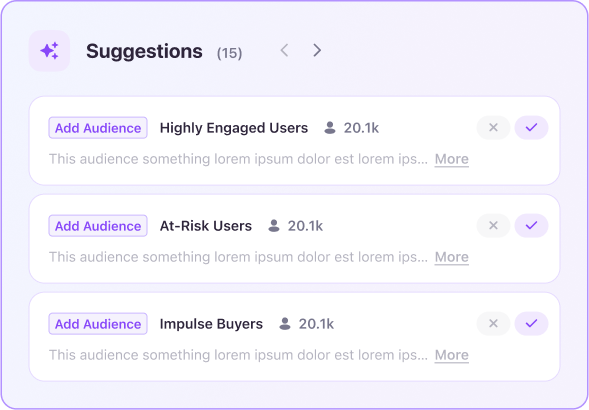Accept the Highly Engaged Users suggestion
The image size is (589, 410).
(x=531, y=128)
